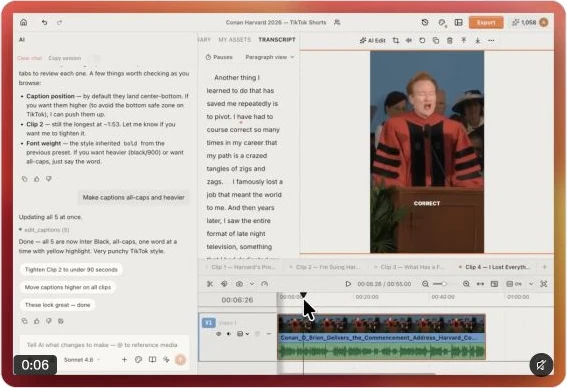Thumbs up the latest AI response
The width and height of the screenshot is (567, 388).
37,321
